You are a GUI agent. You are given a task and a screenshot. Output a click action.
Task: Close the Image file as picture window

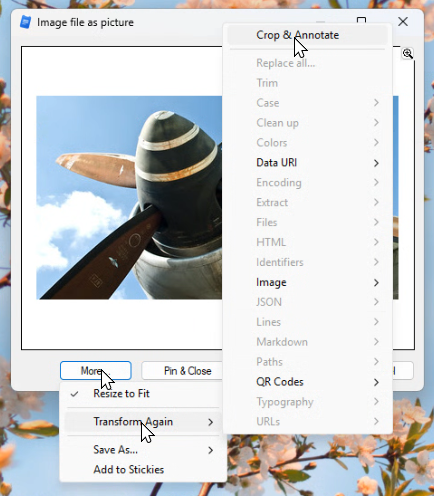403,22
